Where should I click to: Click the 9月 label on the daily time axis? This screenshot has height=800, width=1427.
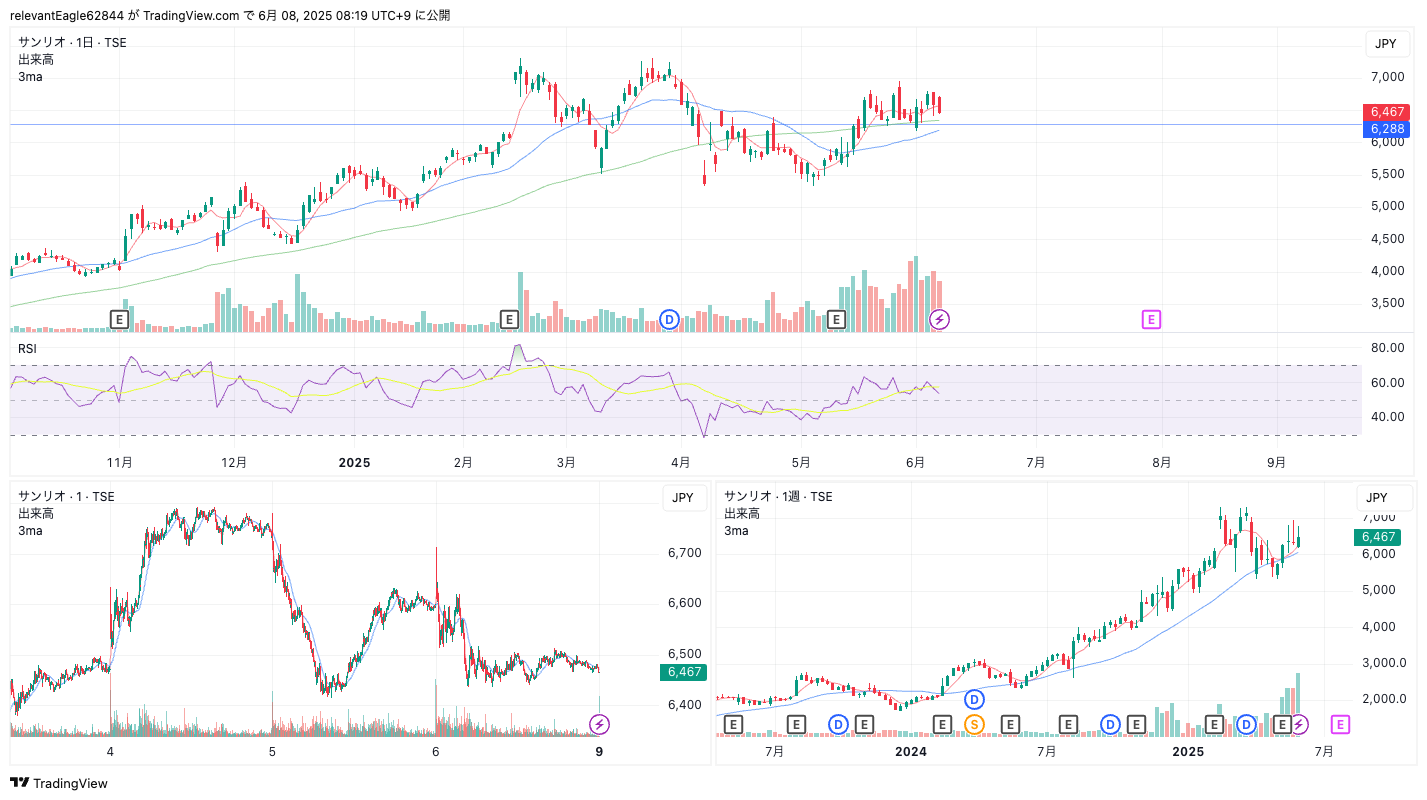coord(1276,463)
